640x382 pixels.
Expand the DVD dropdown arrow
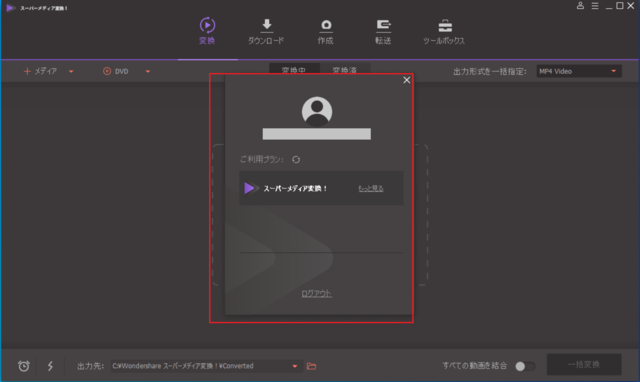point(148,71)
